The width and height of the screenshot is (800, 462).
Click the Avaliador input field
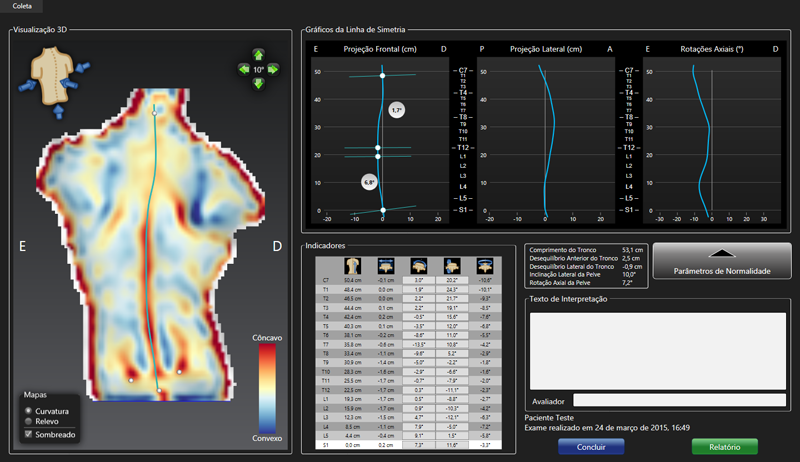coord(680,400)
